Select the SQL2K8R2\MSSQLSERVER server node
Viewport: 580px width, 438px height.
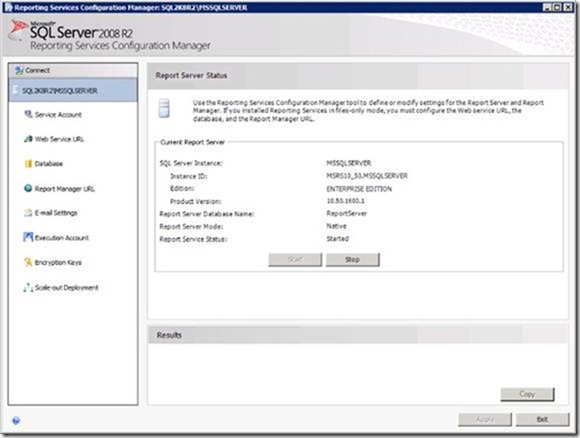73,90
